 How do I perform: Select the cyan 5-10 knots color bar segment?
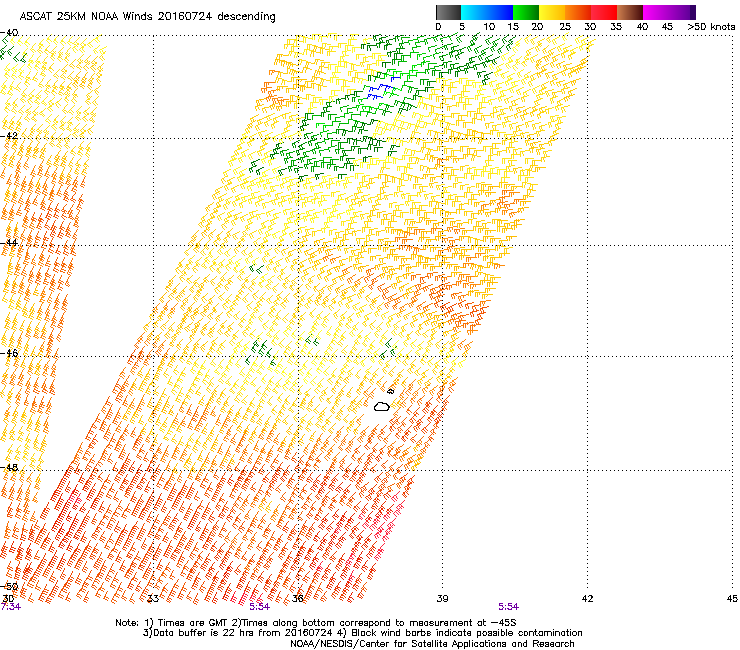474,12
